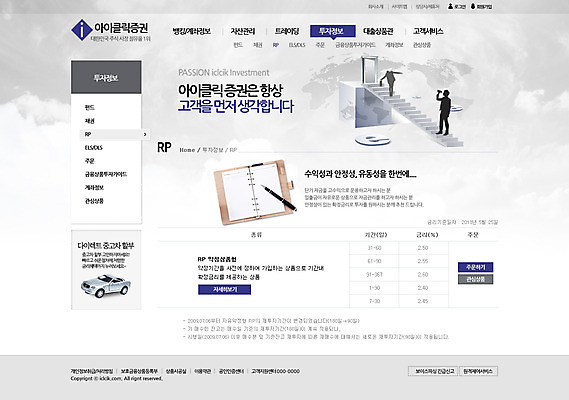This screenshot has width=569, height=400.
Task: Select RP in the top submenu
Action: click(x=276, y=45)
